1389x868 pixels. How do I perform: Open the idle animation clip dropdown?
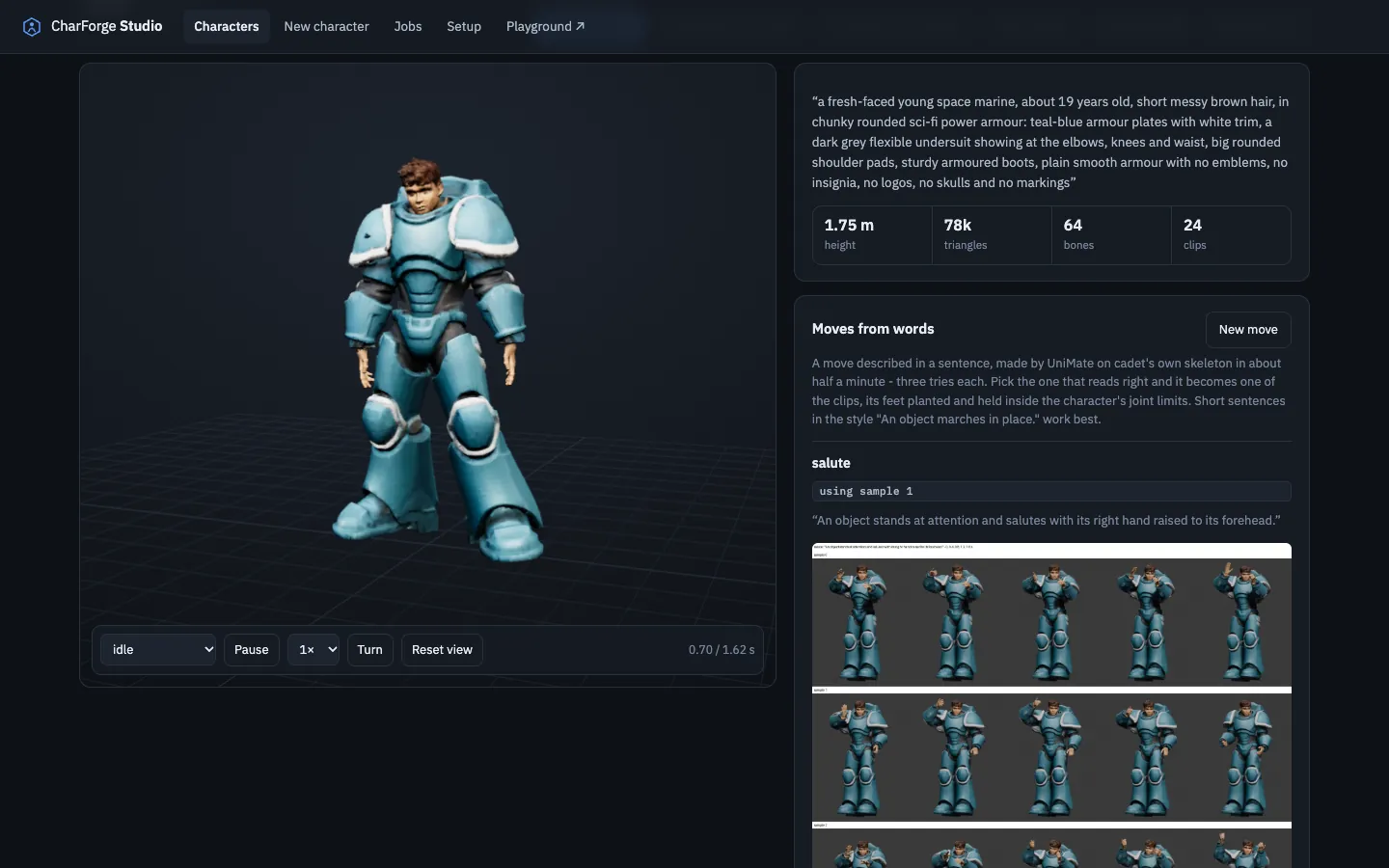click(x=158, y=650)
